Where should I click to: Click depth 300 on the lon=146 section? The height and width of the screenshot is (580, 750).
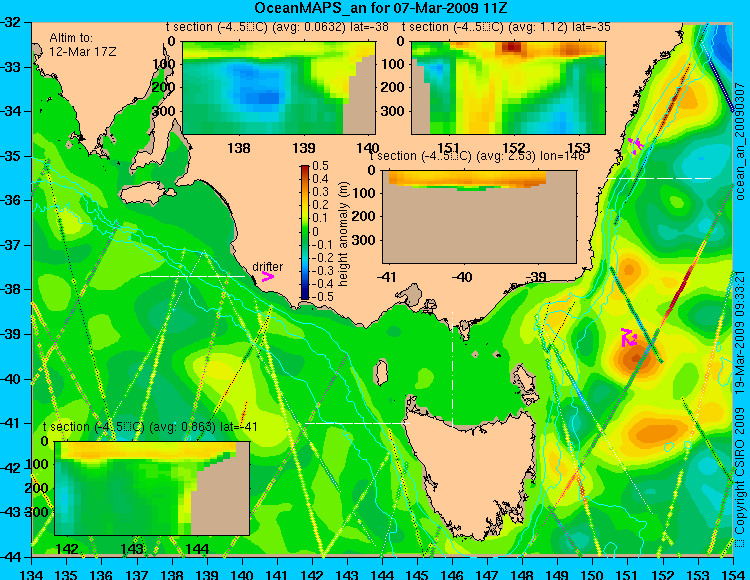pyautogui.click(x=366, y=240)
